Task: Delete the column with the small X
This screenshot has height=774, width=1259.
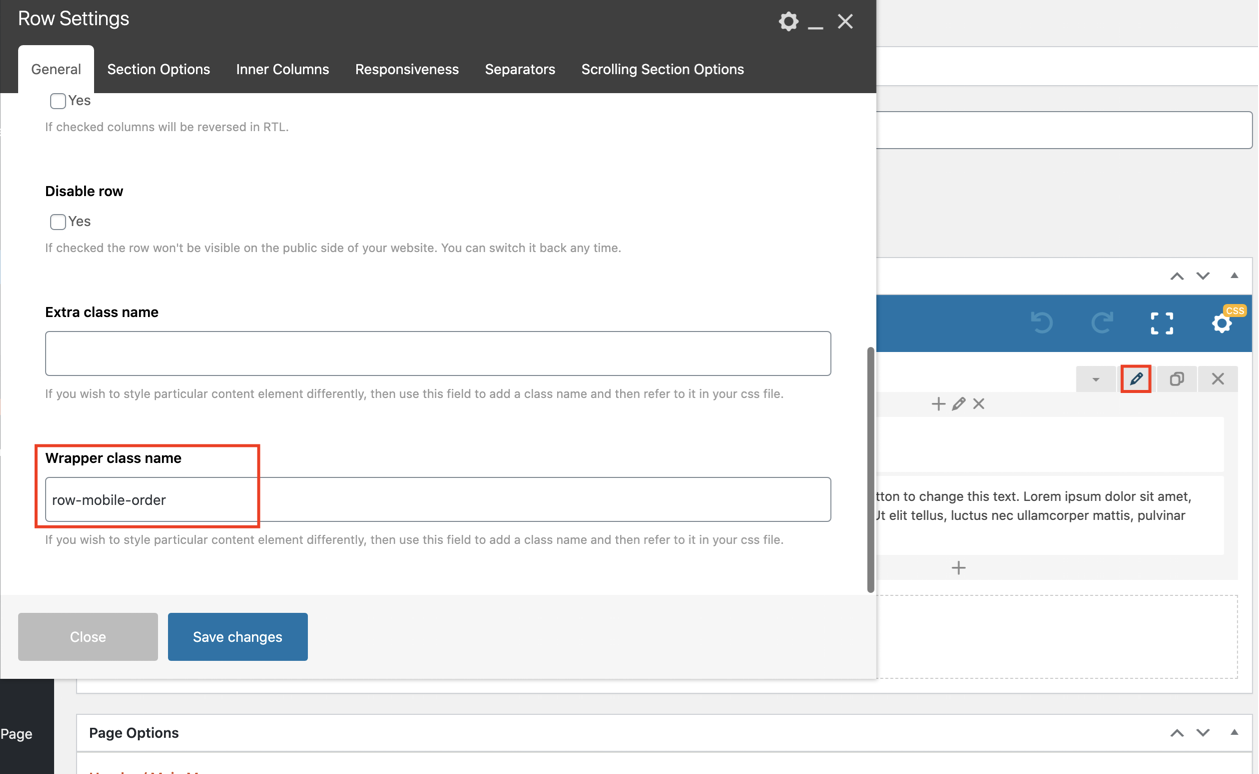Action: pos(979,404)
